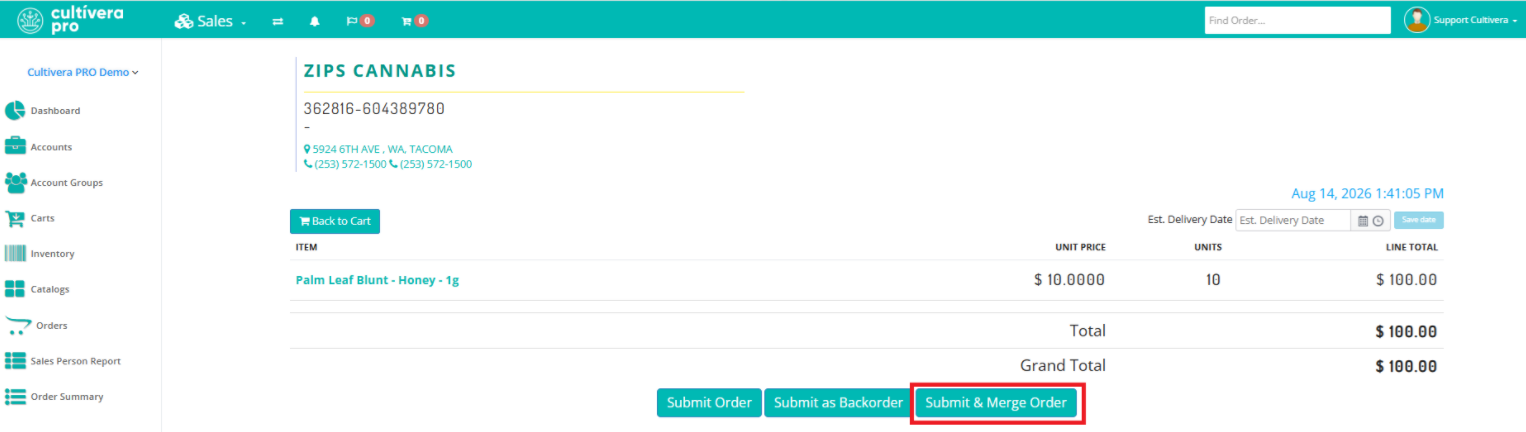Viewport: 1526px width, 432px height.
Task: Click the units value 10
Action: 1213,280
